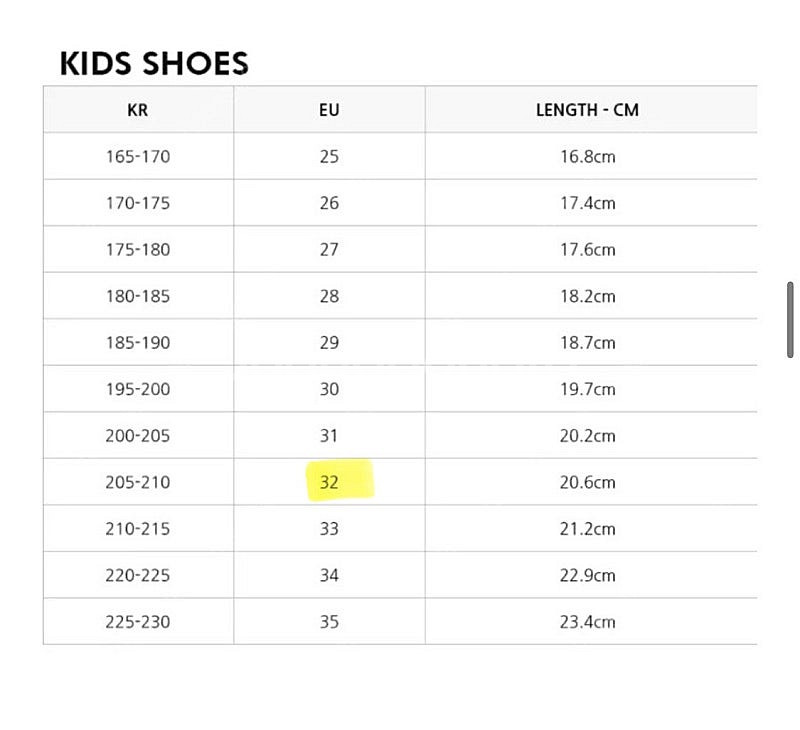This screenshot has width=800, height=730.
Task: Select the highlighted EU size 32 cell
Action: pos(329,482)
